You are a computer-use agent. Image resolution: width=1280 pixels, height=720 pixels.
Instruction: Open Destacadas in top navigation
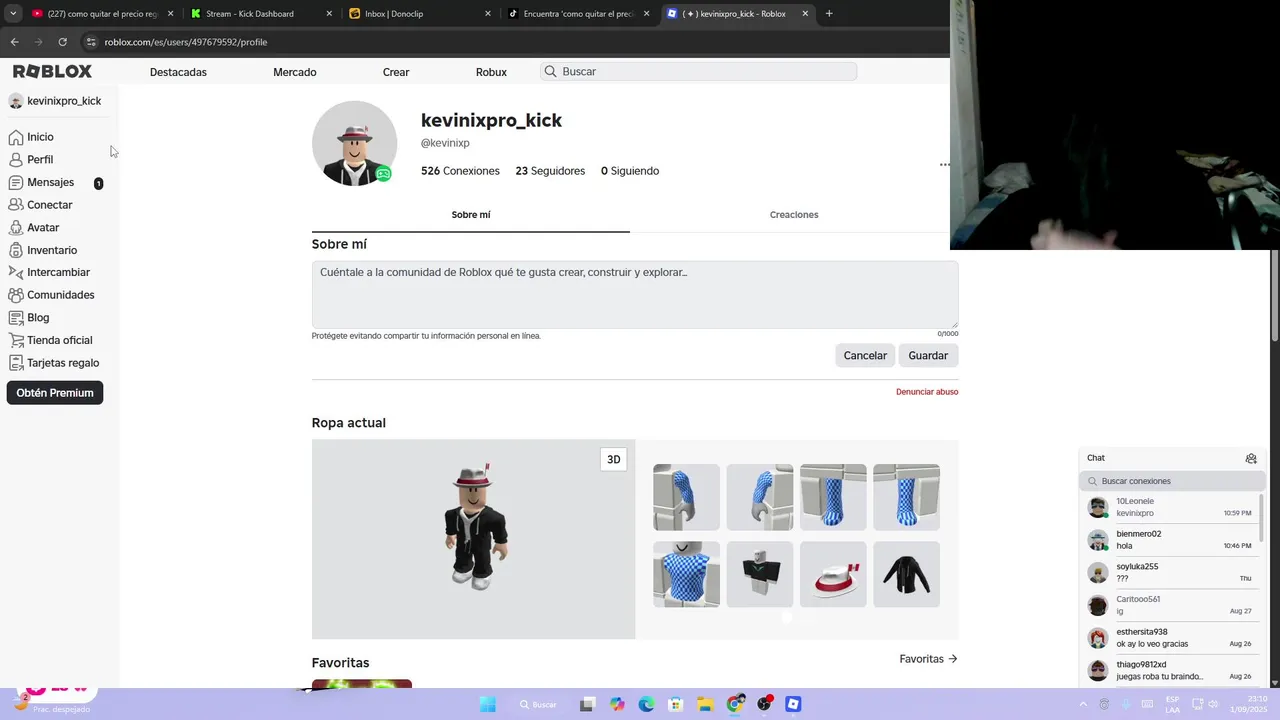178,72
